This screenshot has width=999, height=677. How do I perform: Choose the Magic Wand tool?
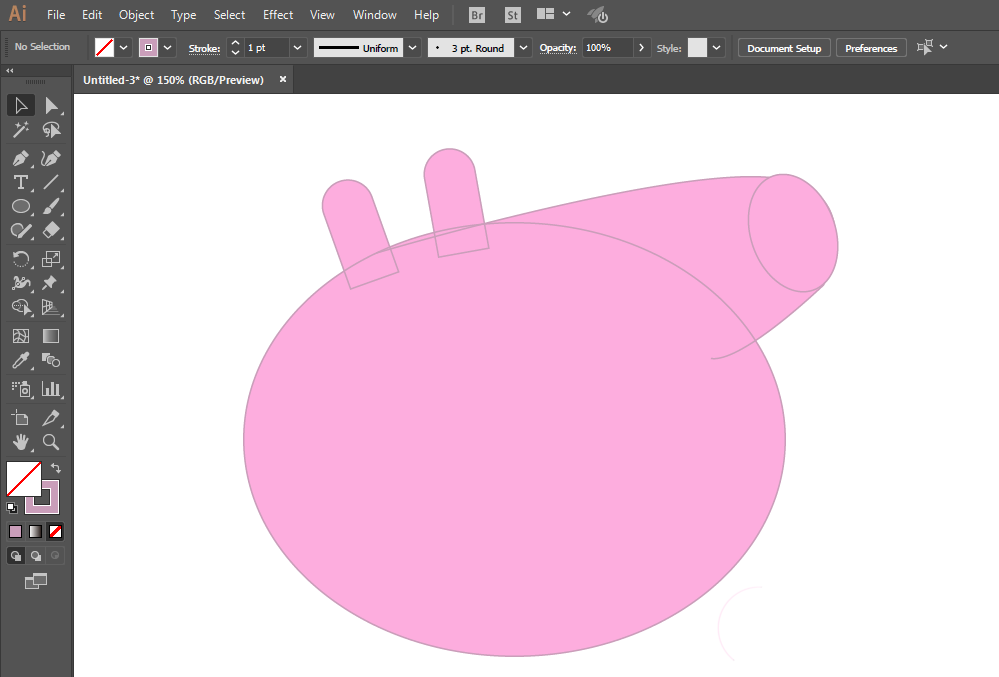click(21, 130)
